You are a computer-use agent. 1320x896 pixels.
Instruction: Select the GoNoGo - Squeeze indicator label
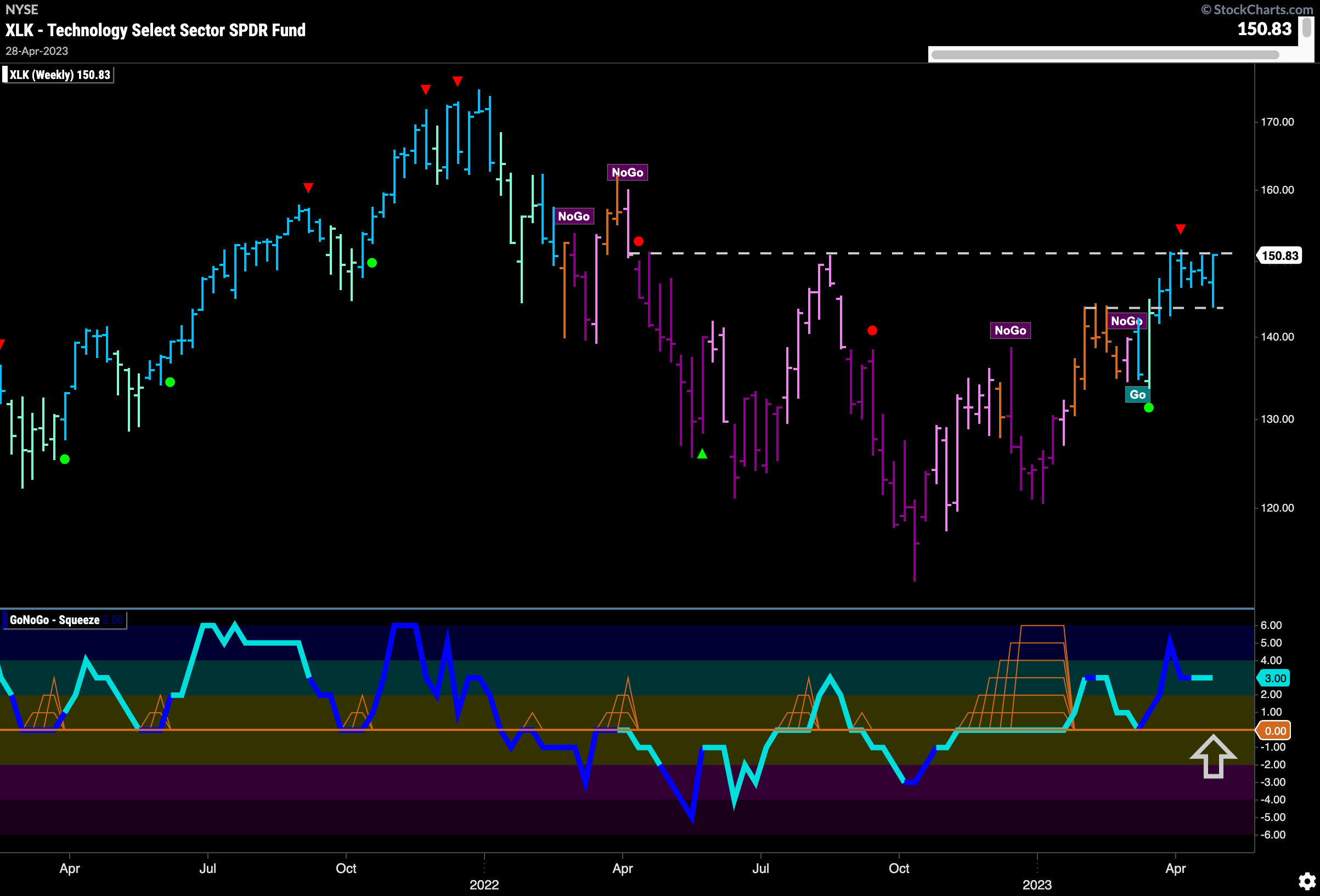tap(64, 620)
